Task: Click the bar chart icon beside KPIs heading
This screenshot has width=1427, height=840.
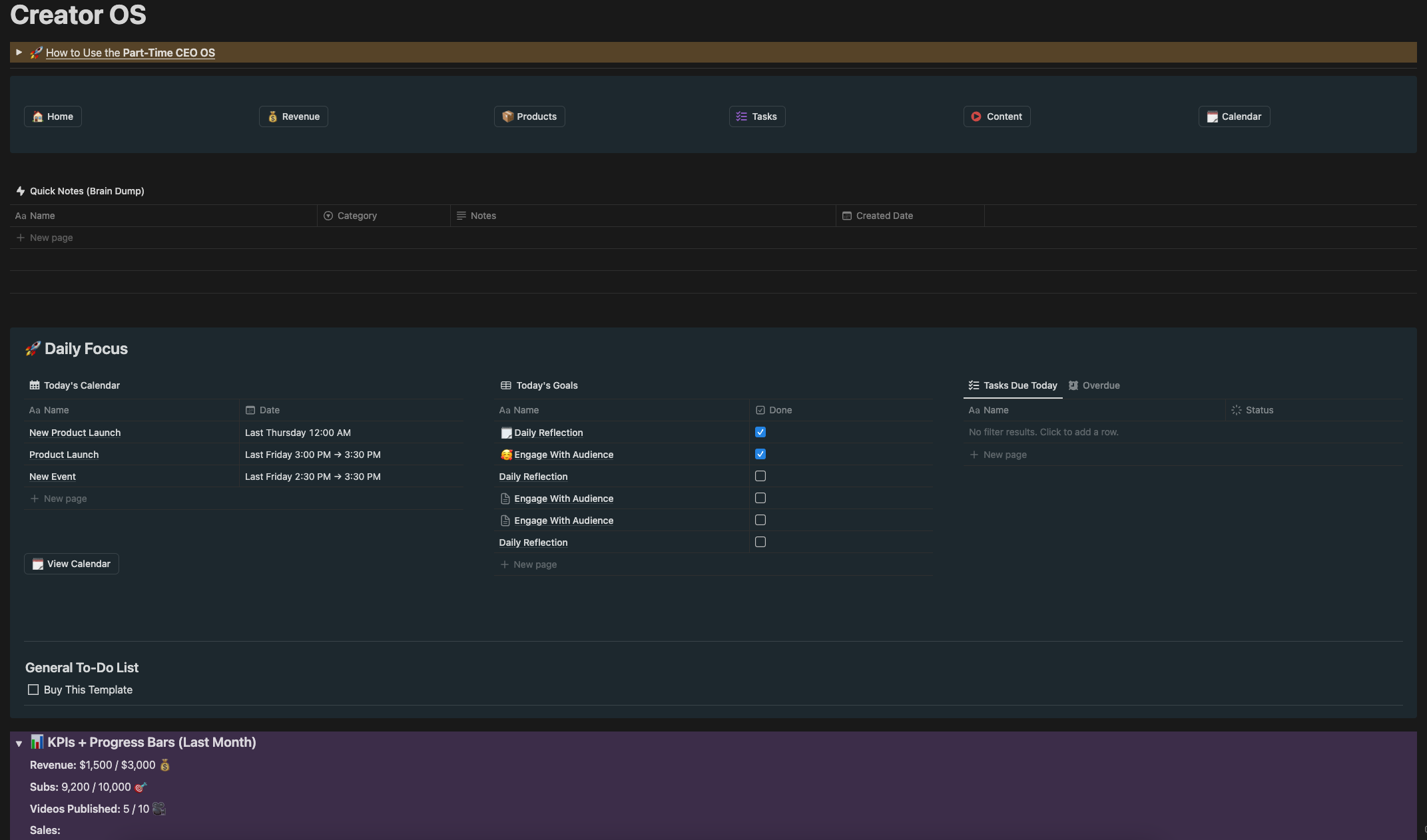Action: pyautogui.click(x=38, y=741)
